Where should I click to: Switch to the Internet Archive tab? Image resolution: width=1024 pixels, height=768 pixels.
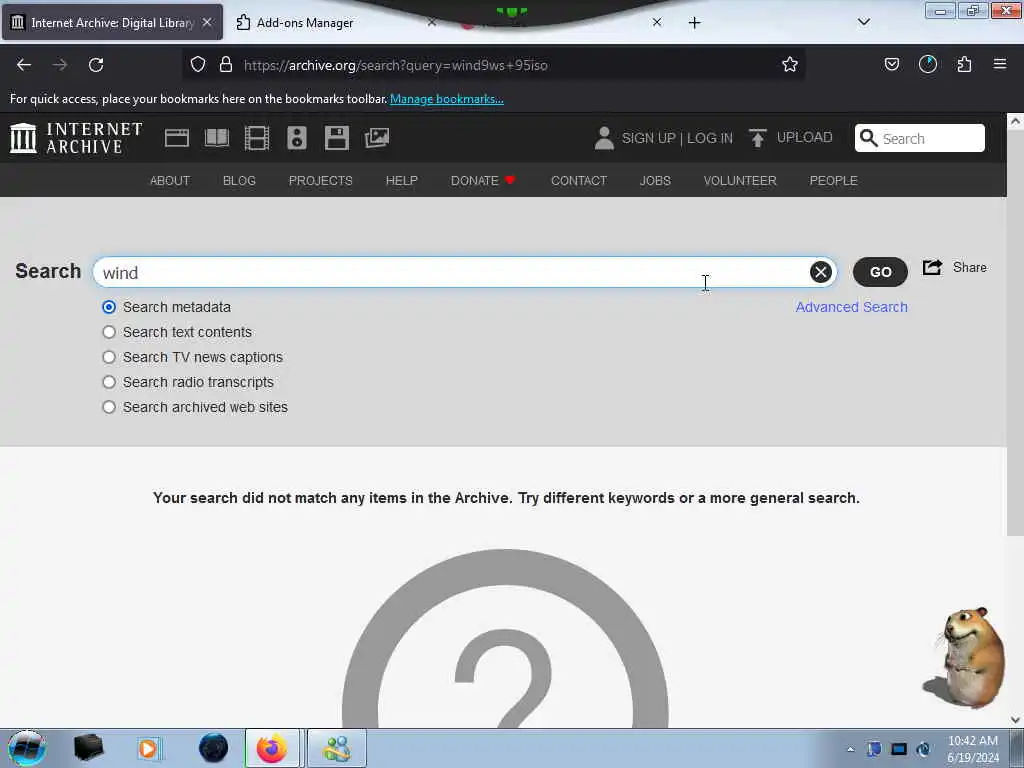point(112,23)
